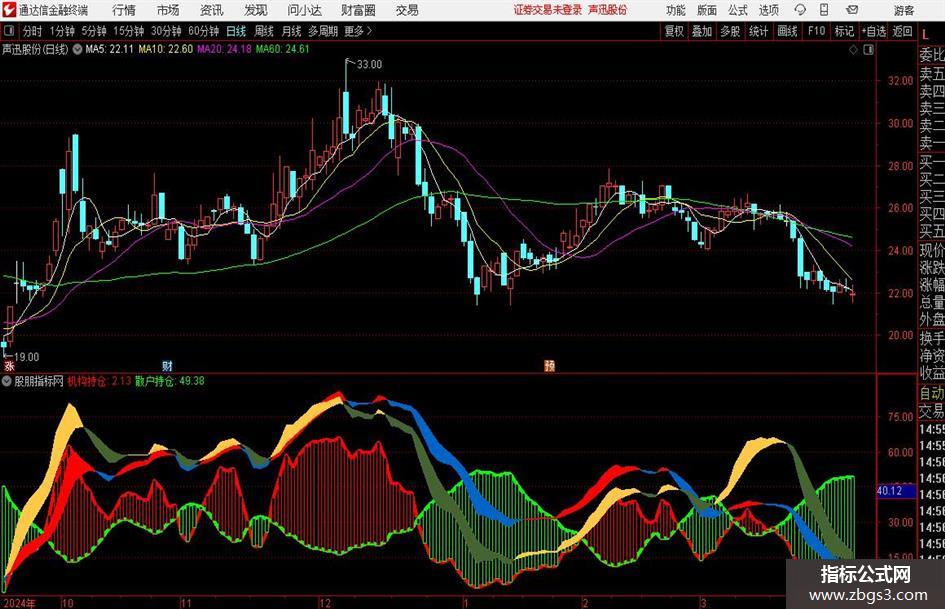Screen dimensions: 945x609
Task: Click the MA60: 24.61 legend value
Action: coord(283,49)
